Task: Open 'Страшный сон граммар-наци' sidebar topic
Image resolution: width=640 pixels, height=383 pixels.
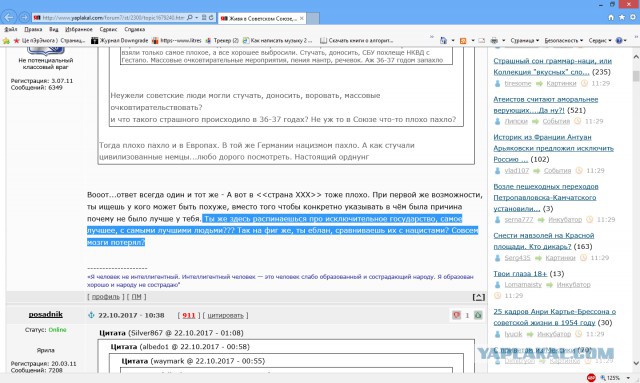Action: [552, 66]
